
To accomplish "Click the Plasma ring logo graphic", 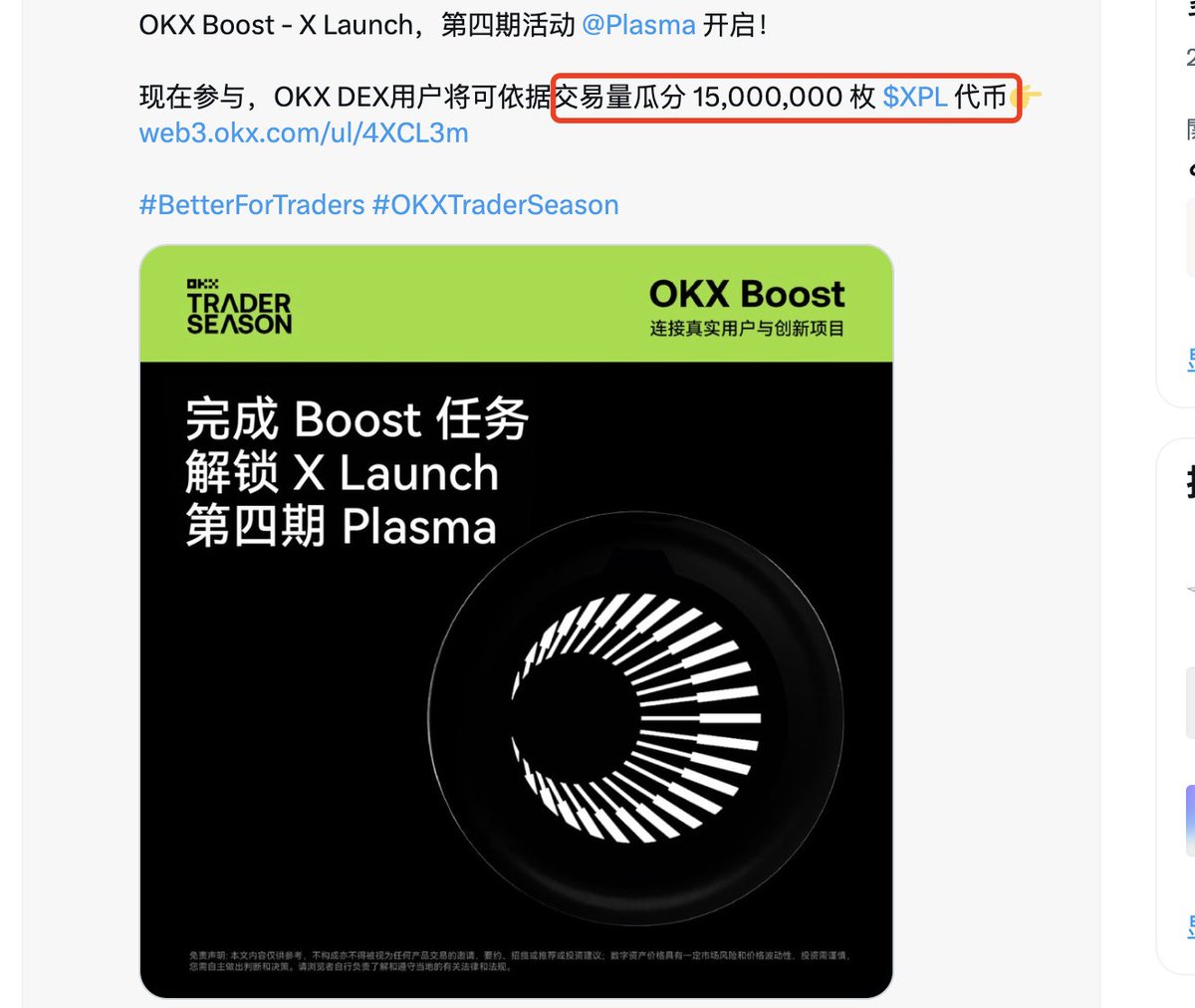I will (635, 717).
